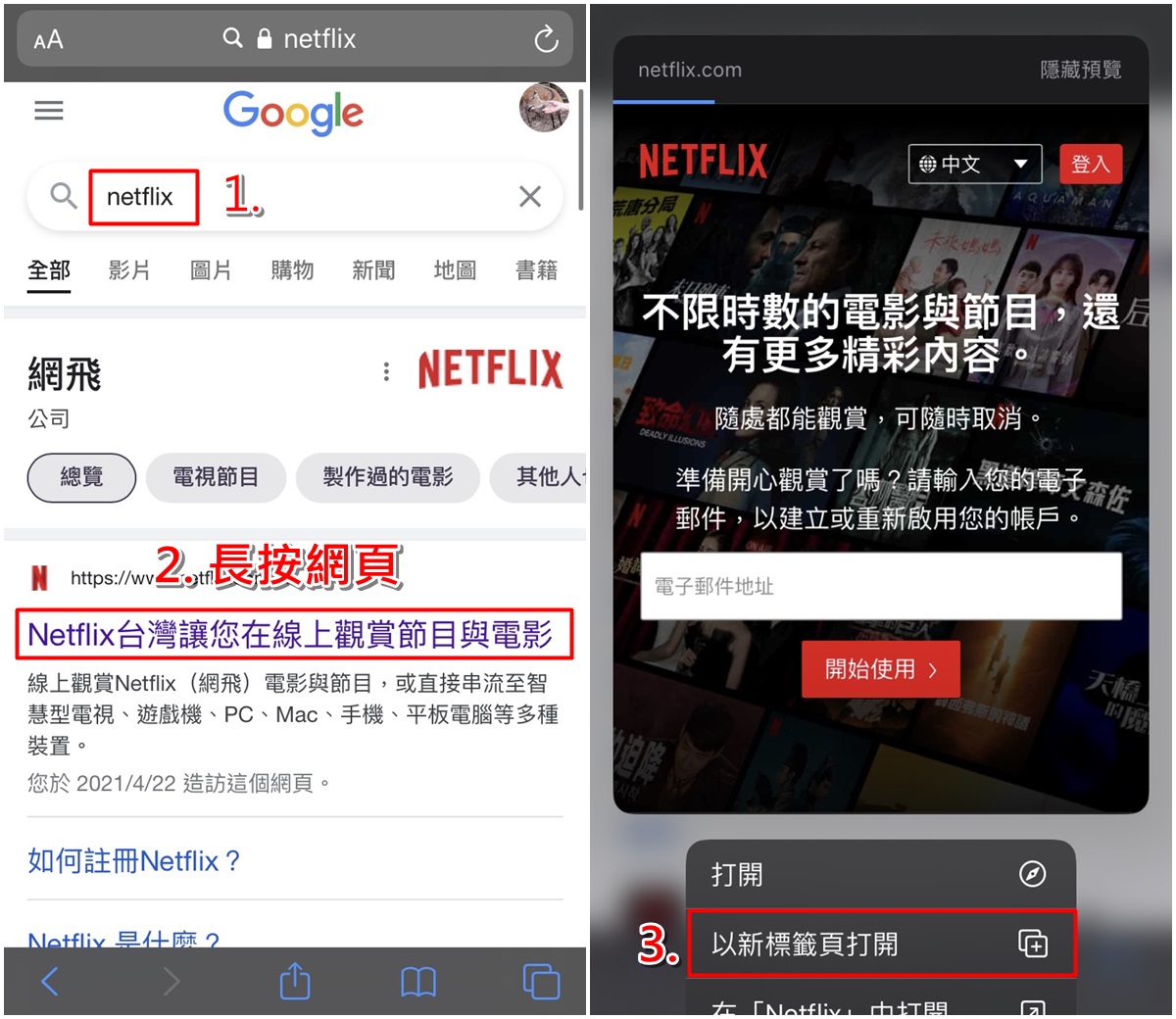
Task: Switch to the 地圖 tab
Action: (455, 269)
